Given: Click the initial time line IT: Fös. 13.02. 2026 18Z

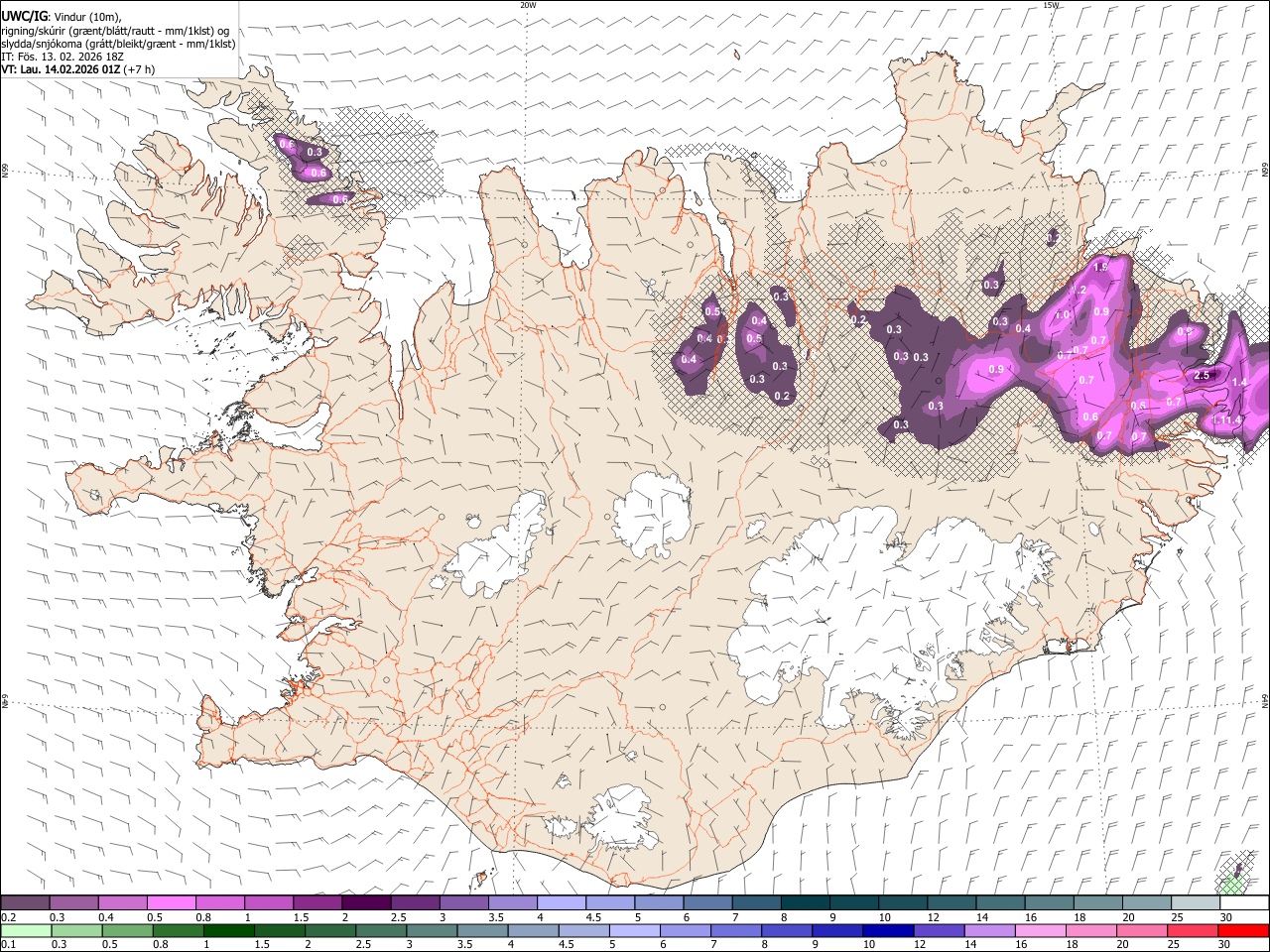Looking at the screenshot, I should [x=63, y=57].
